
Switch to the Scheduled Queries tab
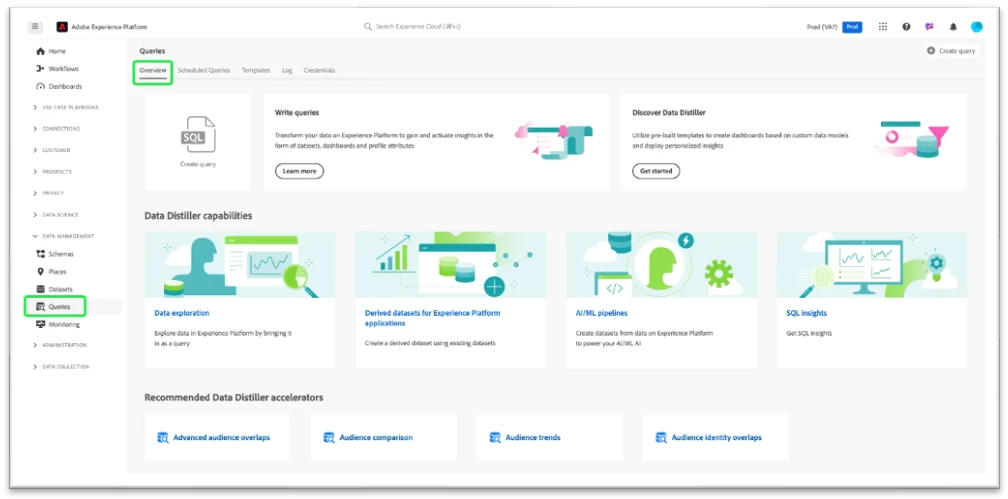[204, 70]
